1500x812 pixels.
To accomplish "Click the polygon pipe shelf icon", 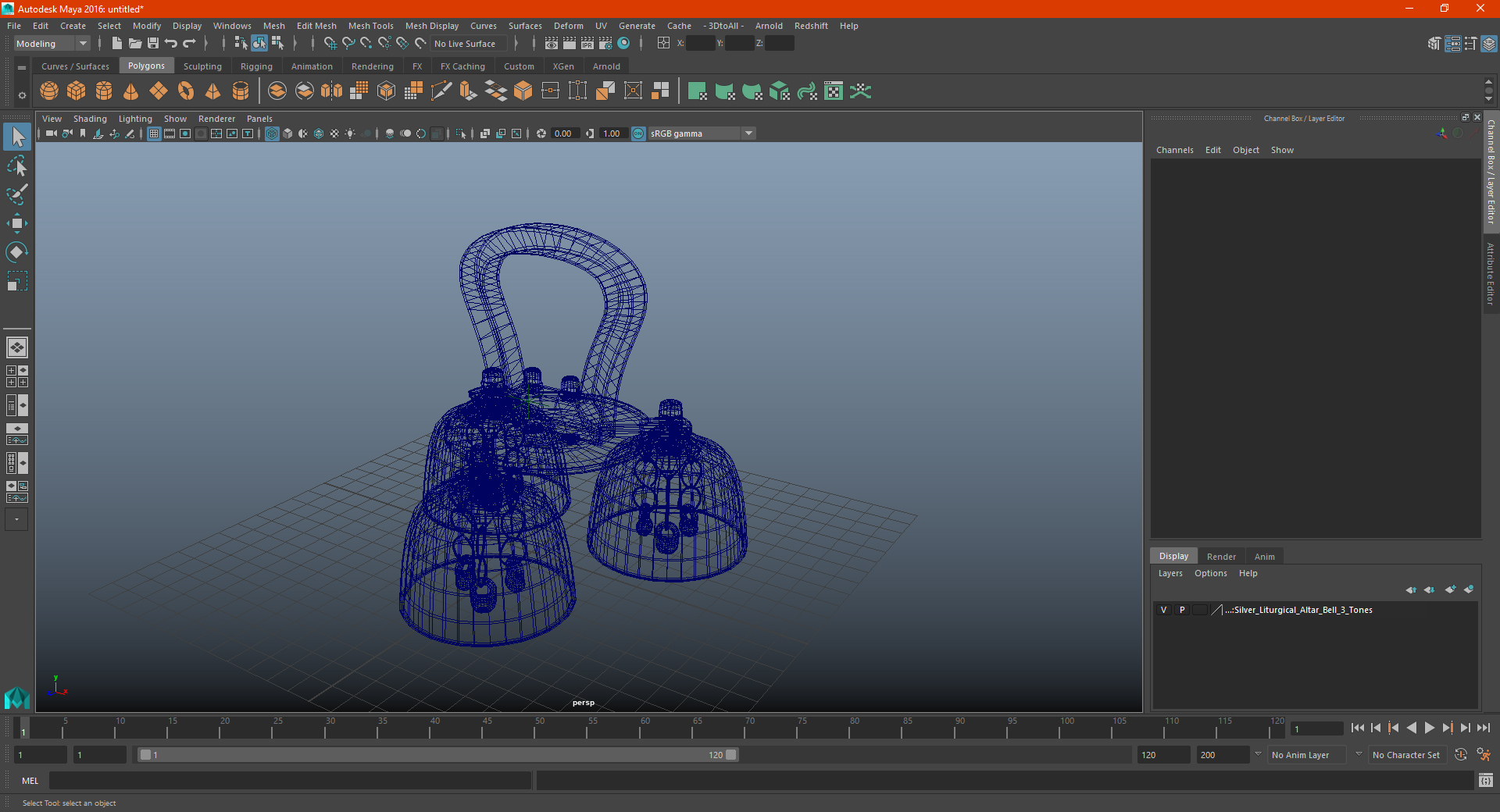I will (241, 91).
